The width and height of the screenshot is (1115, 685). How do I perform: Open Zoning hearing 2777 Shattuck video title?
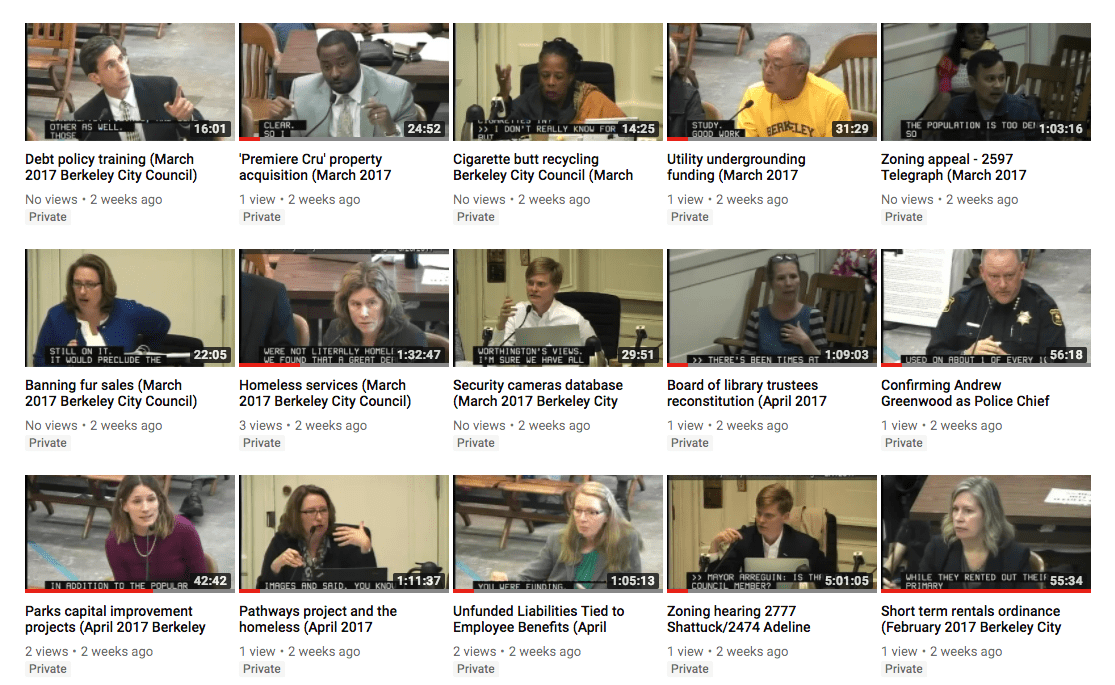coord(739,620)
